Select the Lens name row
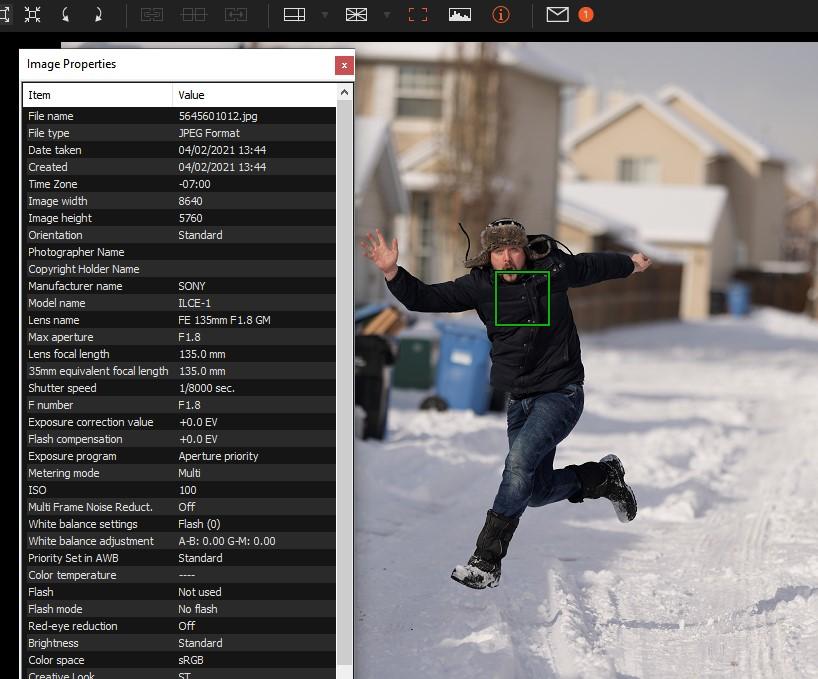The height and width of the screenshot is (679, 818). (x=179, y=320)
